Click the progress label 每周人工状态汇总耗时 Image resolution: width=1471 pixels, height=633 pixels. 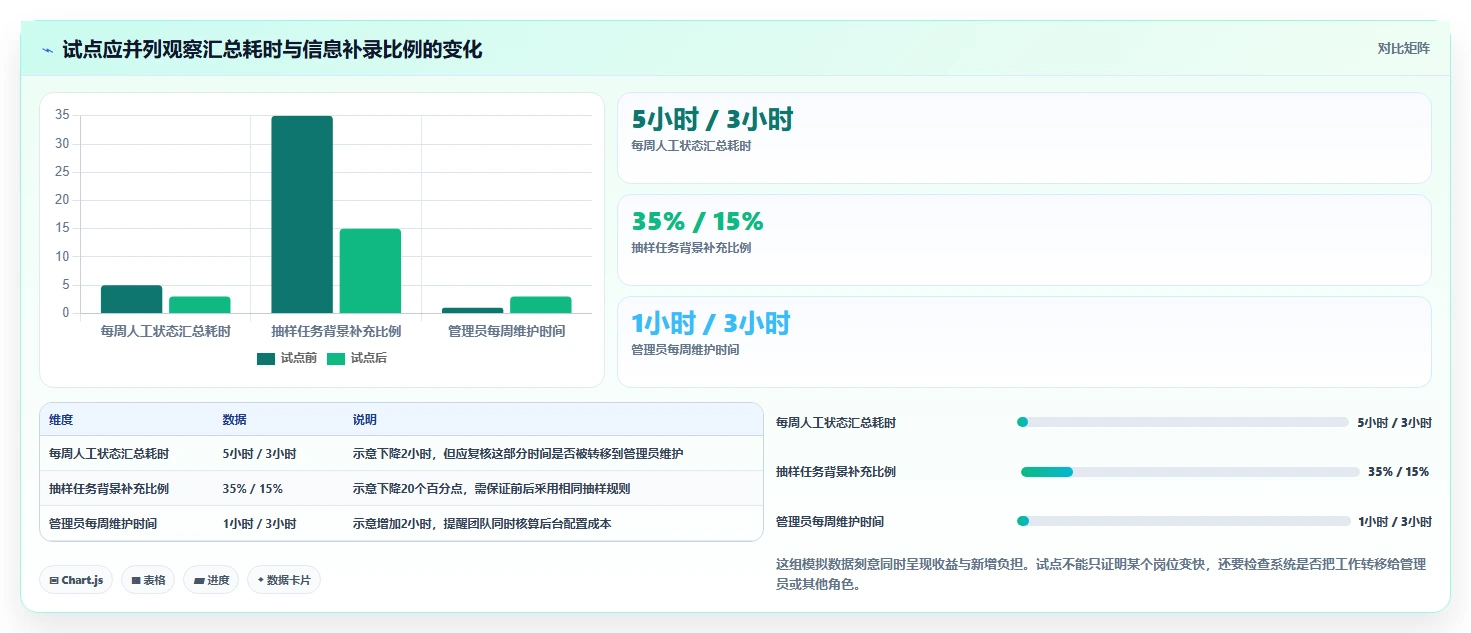836,423
